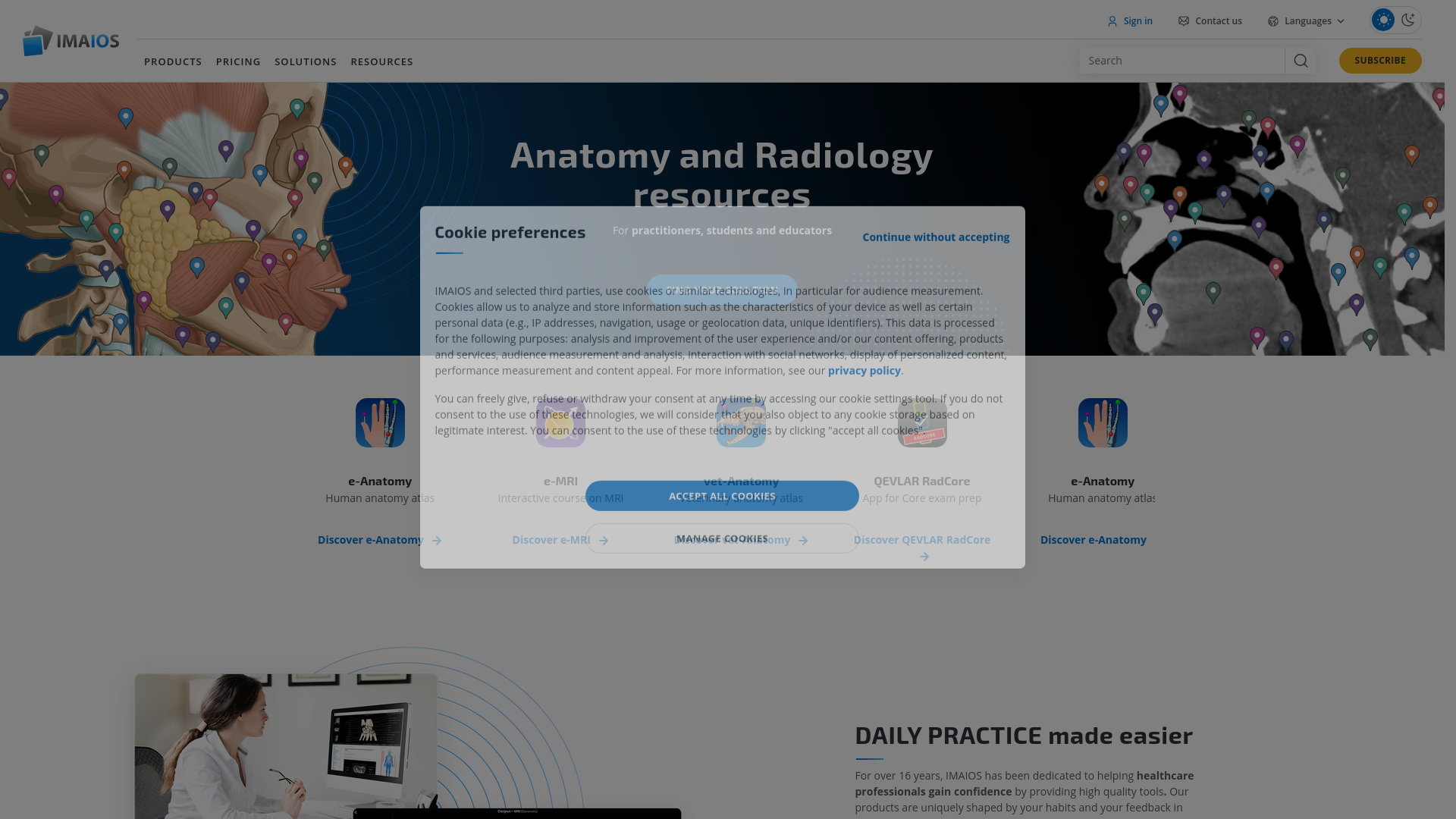Viewport: 1456px width, 819px height.
Task: Click the IMAIOS logo
Action: point(71,41)
